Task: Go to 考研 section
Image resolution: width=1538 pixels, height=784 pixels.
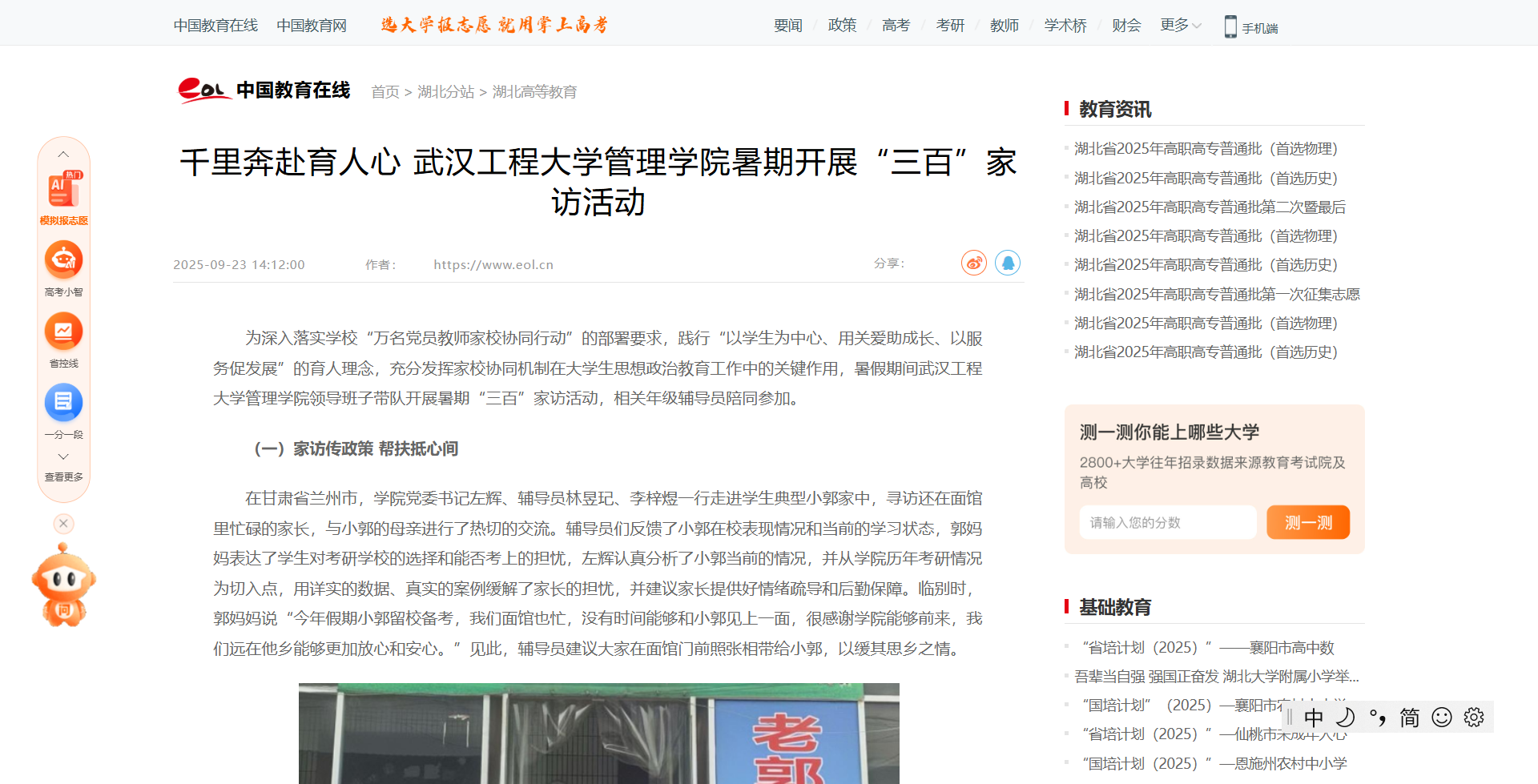Action: [x=950, y=26]
